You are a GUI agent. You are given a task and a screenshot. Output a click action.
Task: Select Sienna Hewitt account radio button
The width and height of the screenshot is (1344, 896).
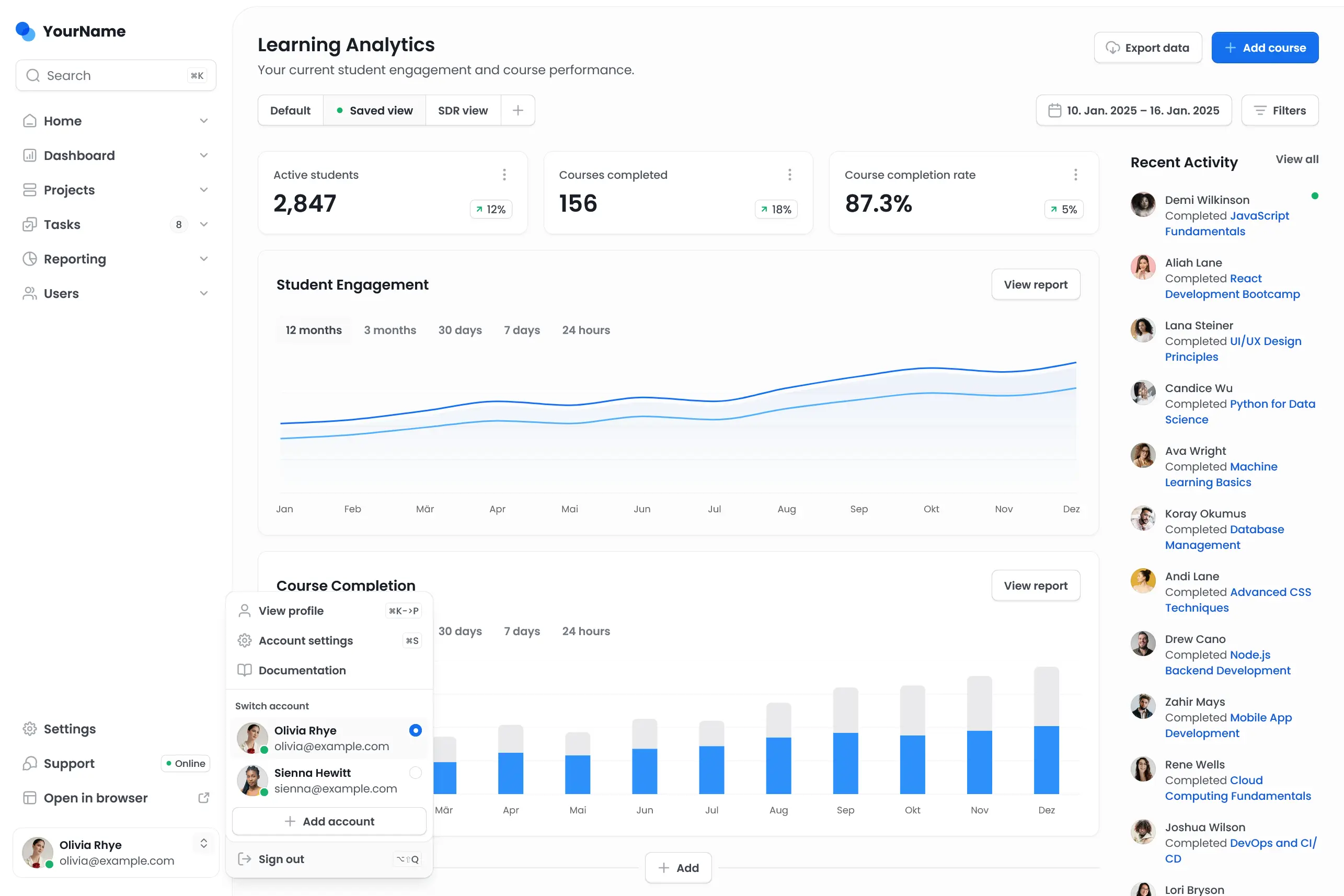416,773
